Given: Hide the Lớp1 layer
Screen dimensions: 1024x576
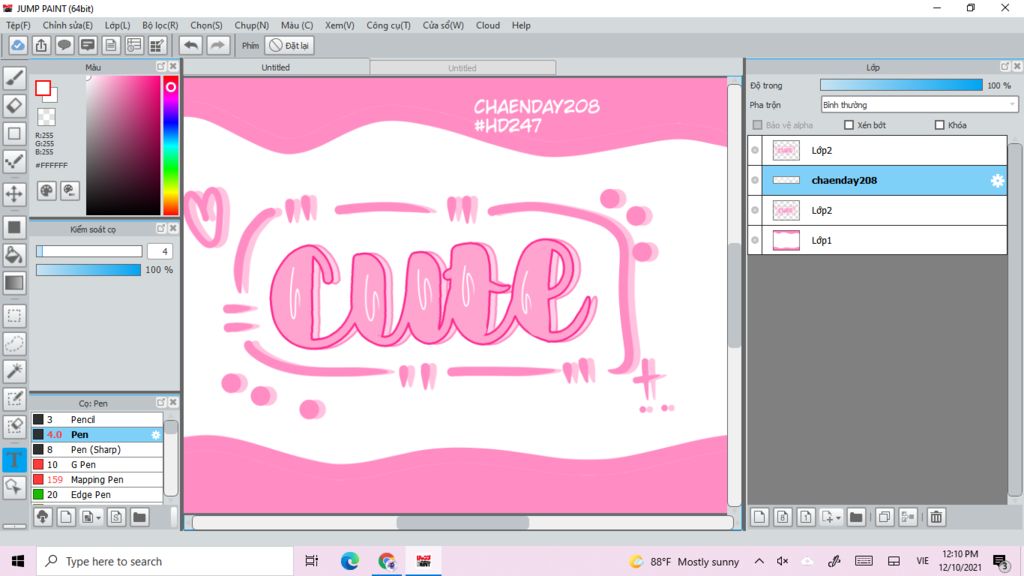Looking at the screenshot, I should (x=755, y=240).
